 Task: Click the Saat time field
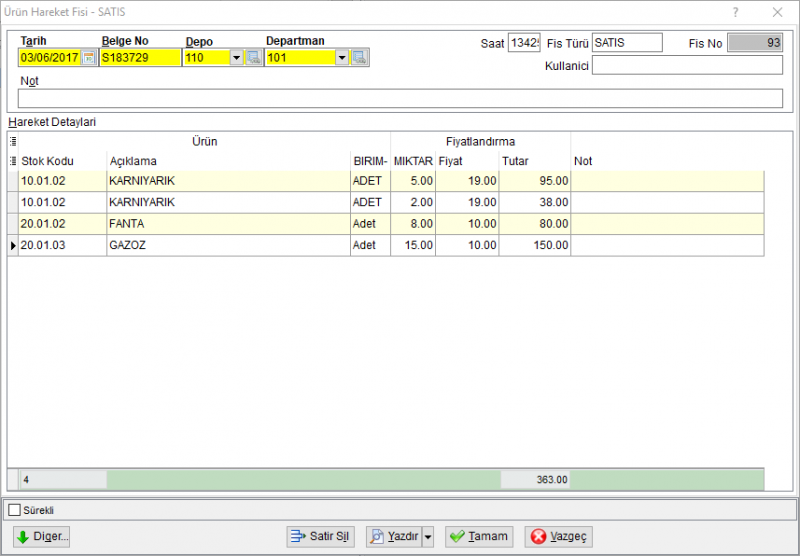coord(524,43)
